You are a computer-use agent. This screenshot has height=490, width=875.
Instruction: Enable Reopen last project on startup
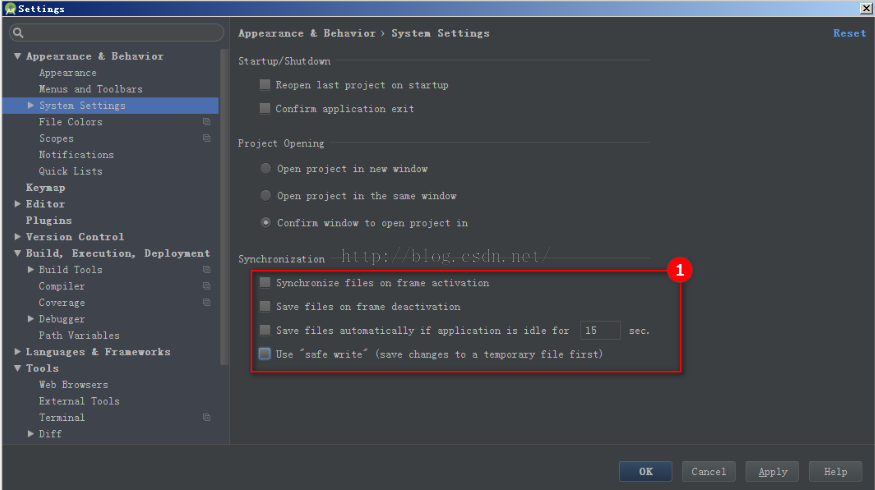(265, 85)
